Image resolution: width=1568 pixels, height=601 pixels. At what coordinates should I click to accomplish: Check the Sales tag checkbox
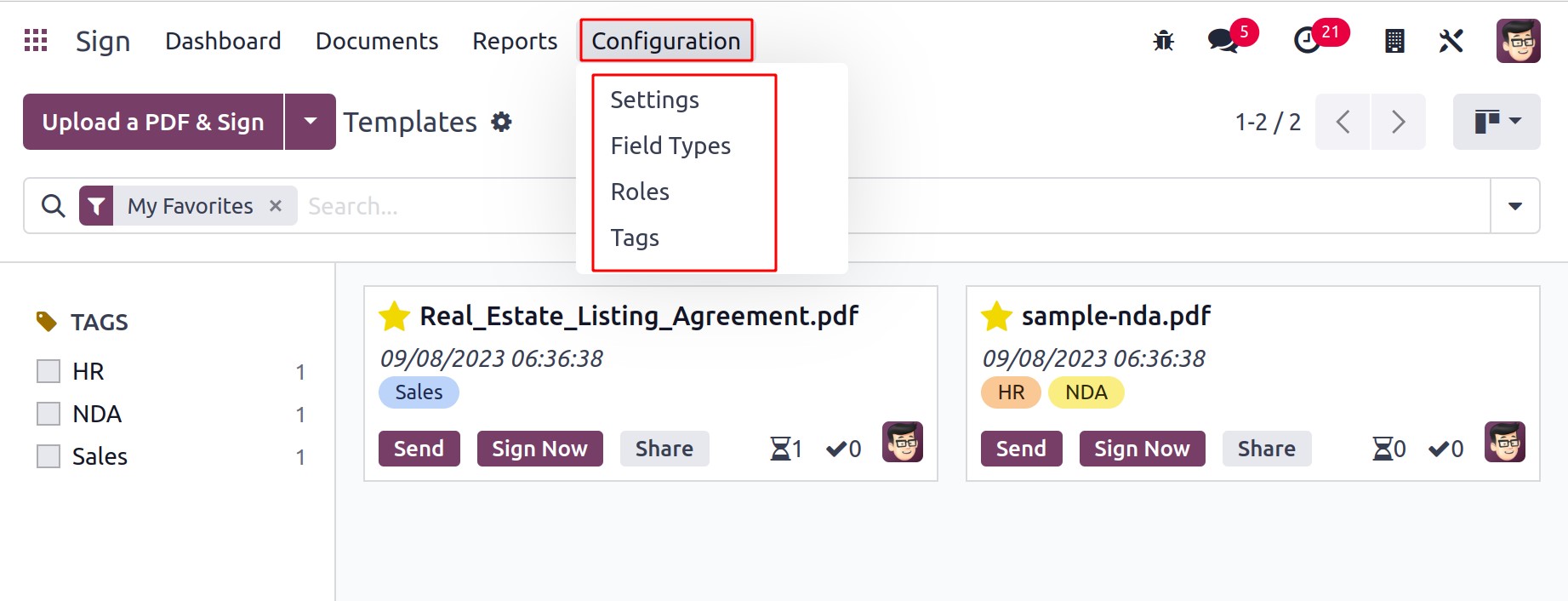[x=48, y=456]
